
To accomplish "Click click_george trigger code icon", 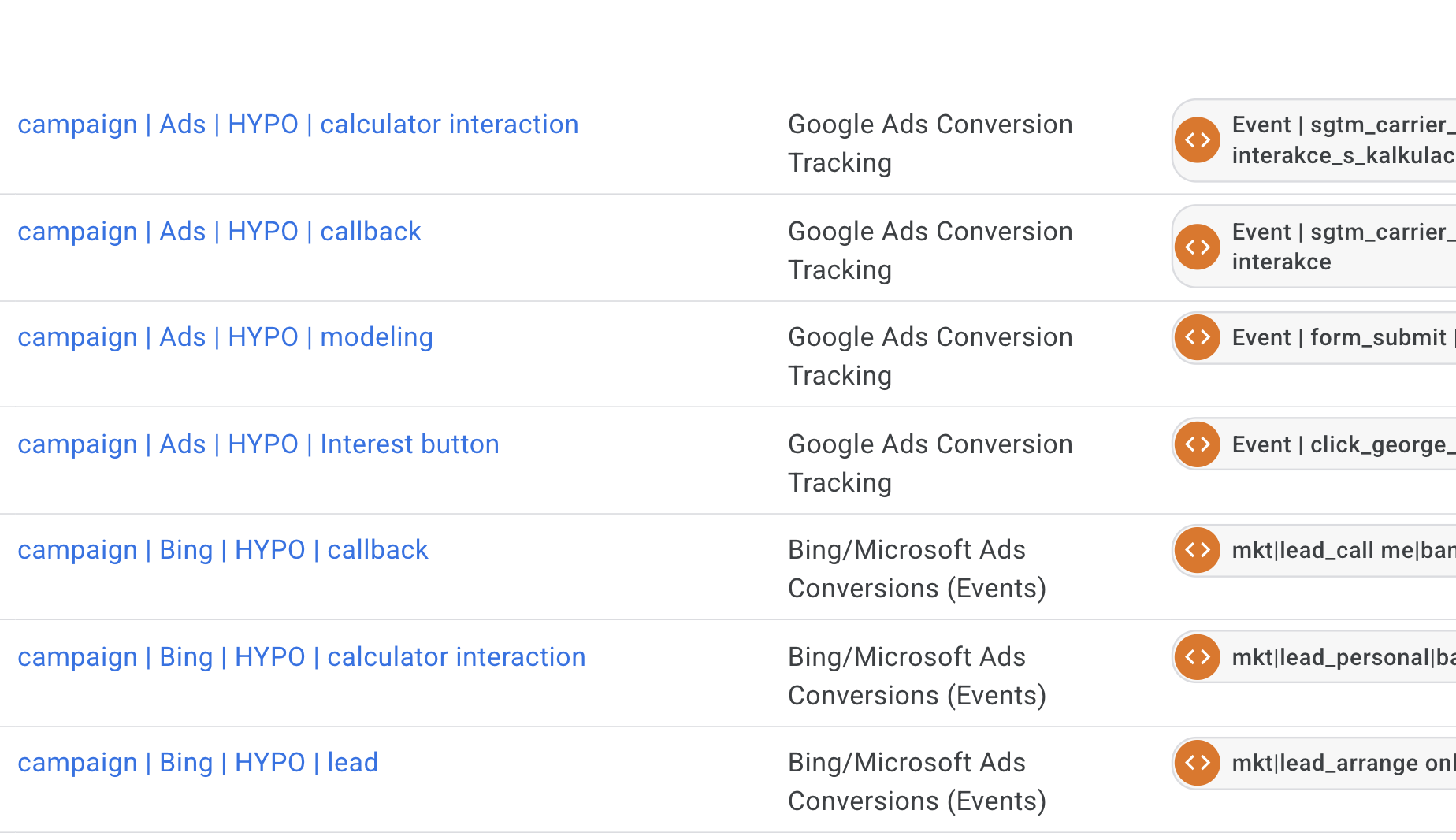I will [x=1198, y=444].
